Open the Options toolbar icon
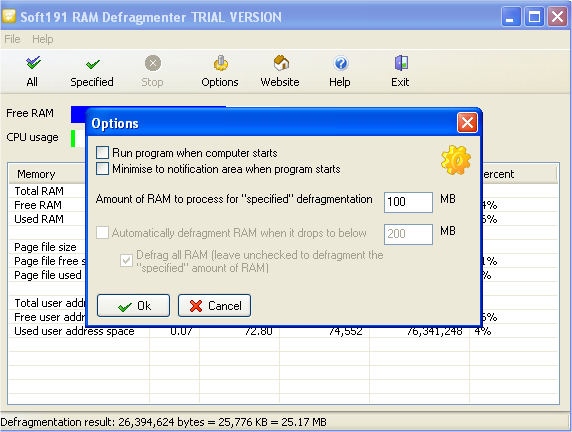Viewport: 572px width, 432px height. coord(221,63)
